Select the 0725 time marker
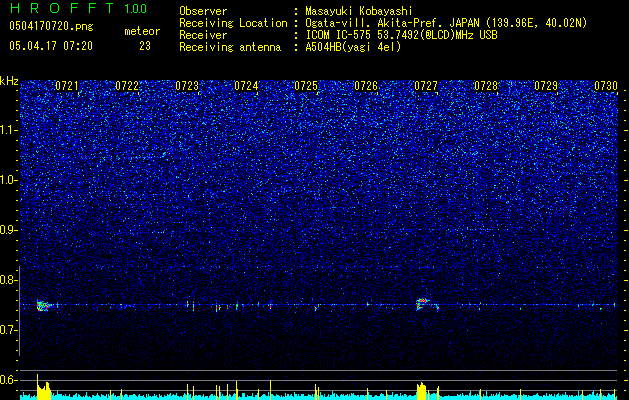The width and height of the screenshot is (629, 400). coord(306,85)
